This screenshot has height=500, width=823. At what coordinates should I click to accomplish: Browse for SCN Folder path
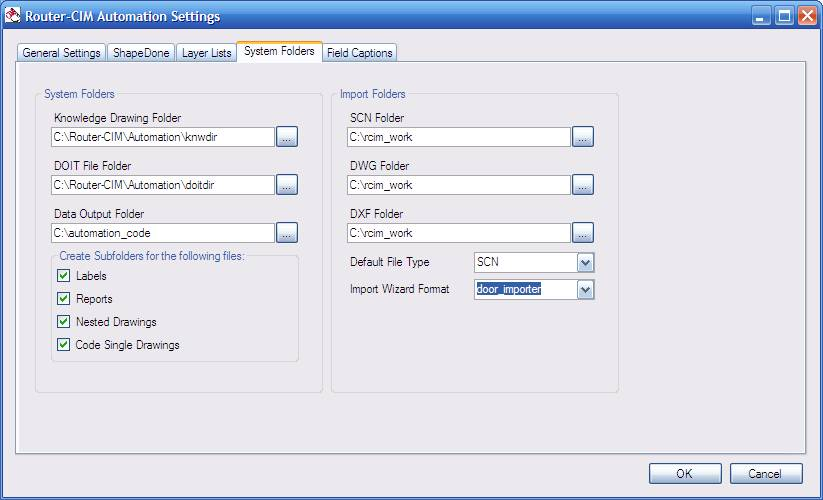pos(583,137)
